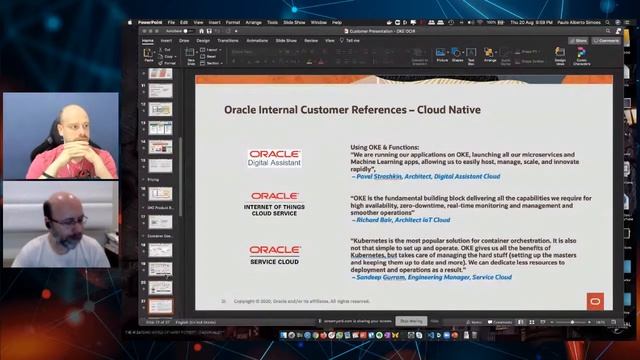This screenshot has height=360, width=640.
Task: Adjust the zoom slider in status bar
Action: (x=572, y=322)
